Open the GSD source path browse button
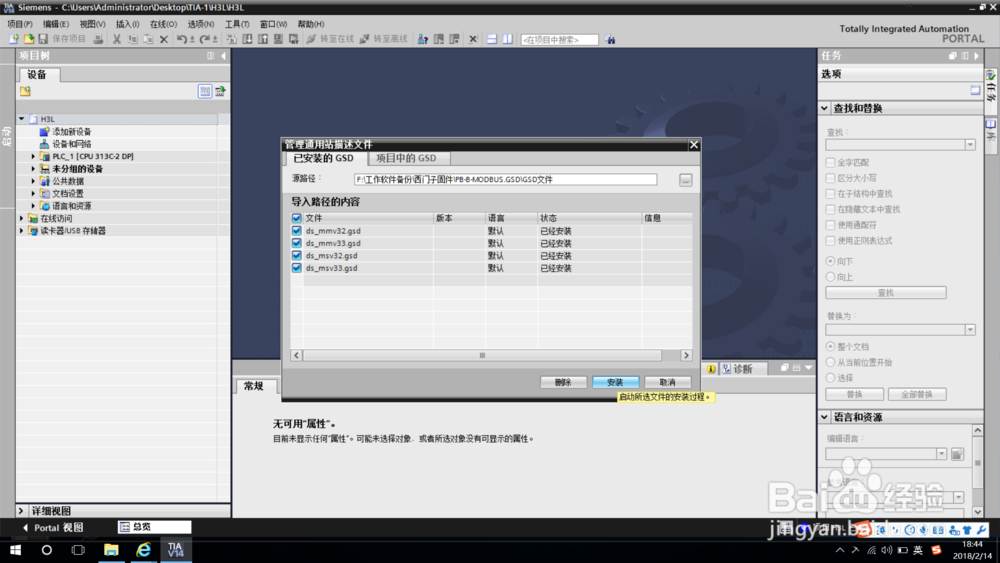This screenshot has width=1000, height=563. 686,180
